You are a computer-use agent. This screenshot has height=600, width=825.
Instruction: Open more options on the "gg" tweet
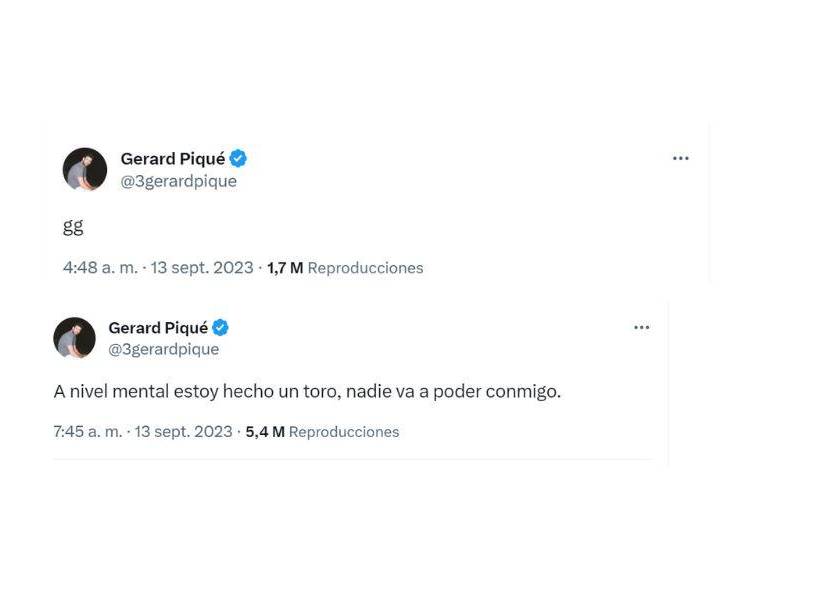click(681, 158)
